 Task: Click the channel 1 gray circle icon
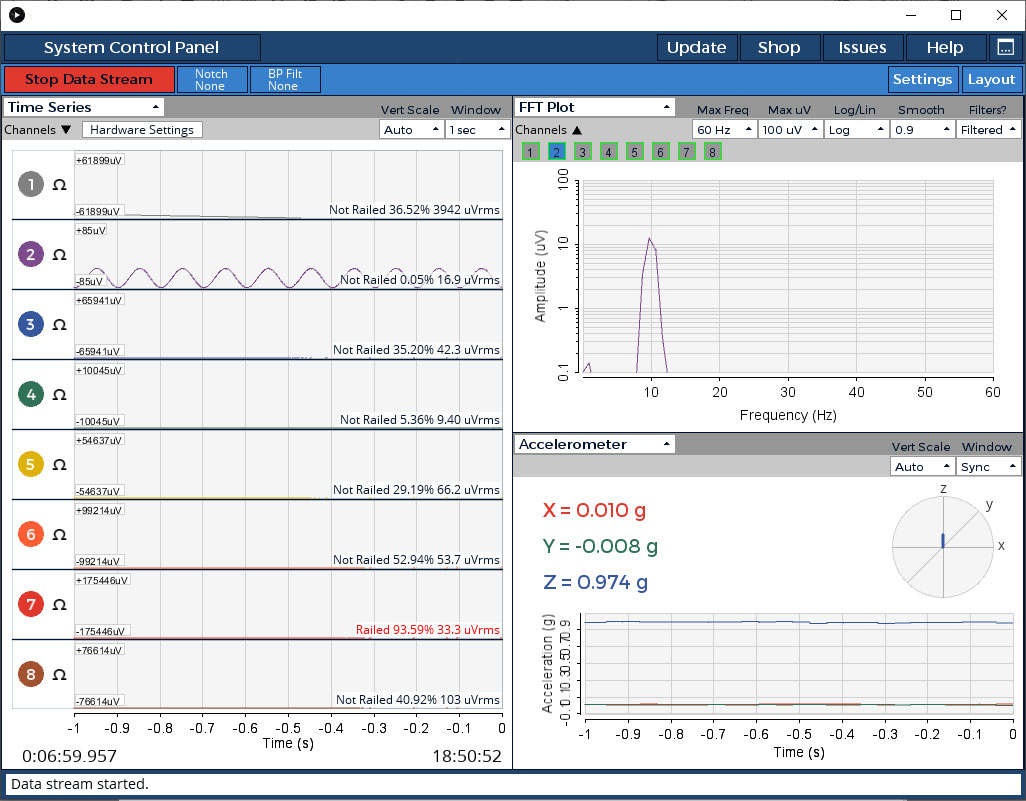31,184
